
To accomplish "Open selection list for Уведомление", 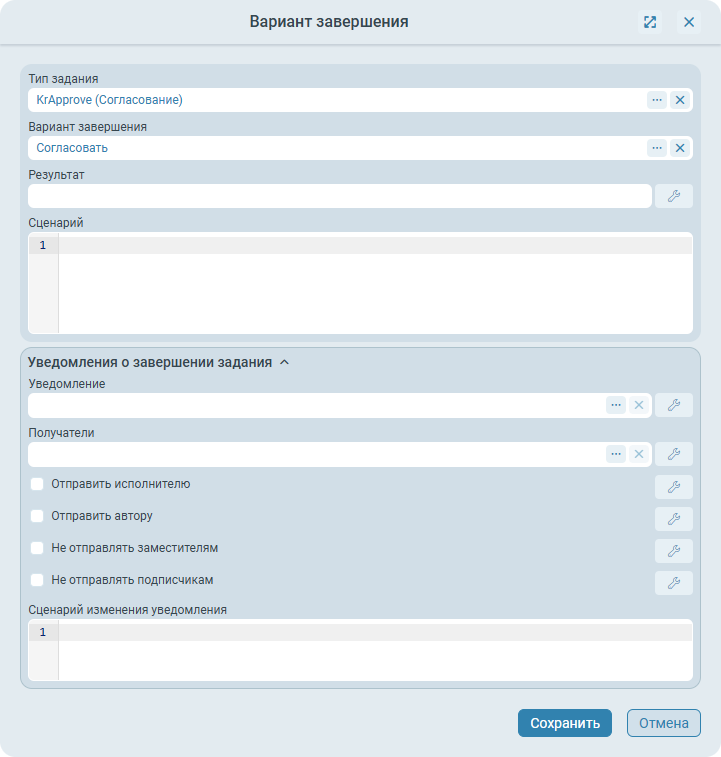I will pyautogui.click(x=616, y=405).
